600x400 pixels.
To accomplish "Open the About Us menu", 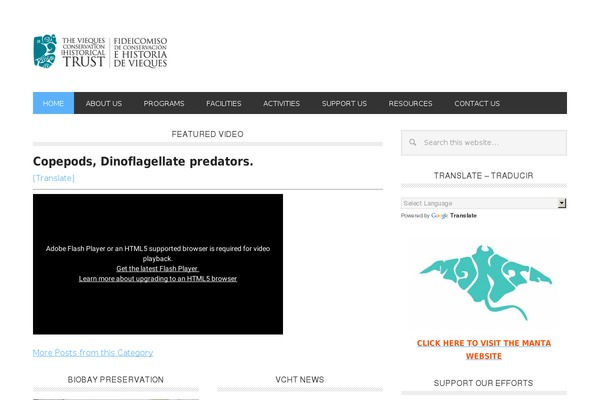I will [104, 103].
